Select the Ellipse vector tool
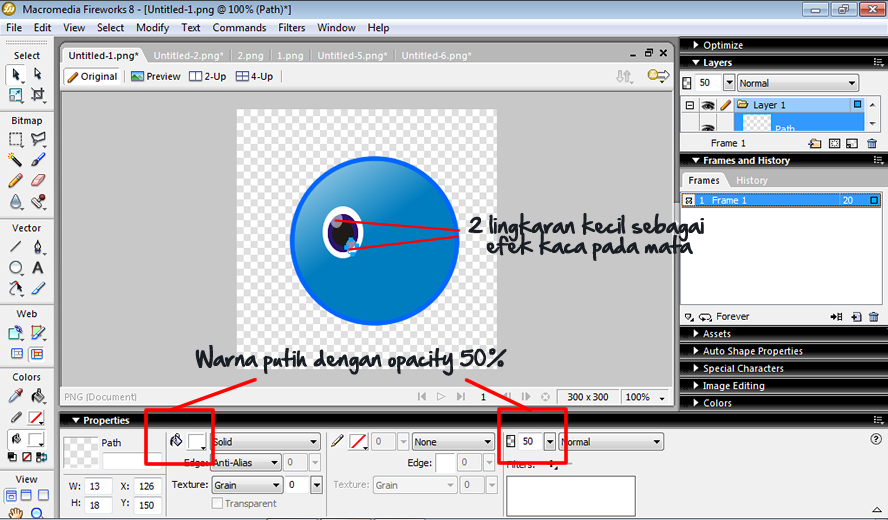 click(16, 268)
